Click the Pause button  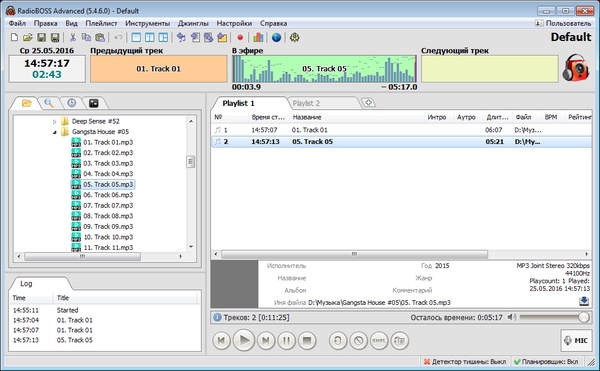[x=286, y=340]
